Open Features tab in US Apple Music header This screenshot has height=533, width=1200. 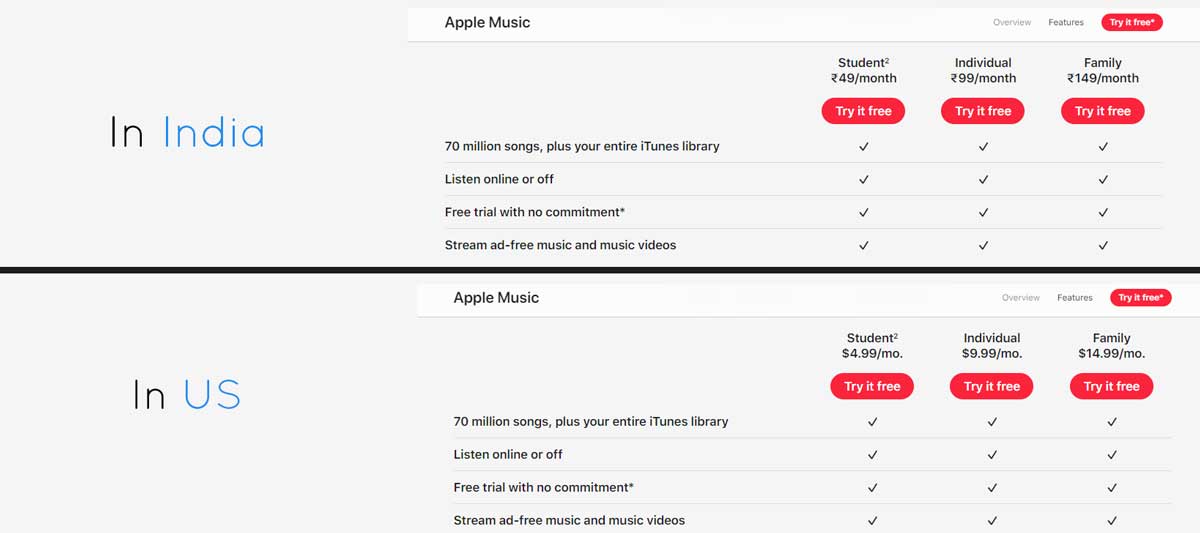[x=1075, y=297]
